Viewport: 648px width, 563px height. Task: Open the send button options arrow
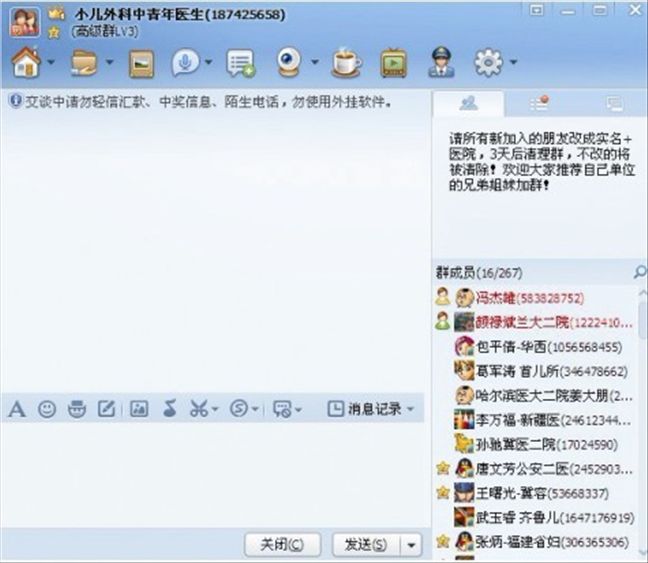[411, 545]
